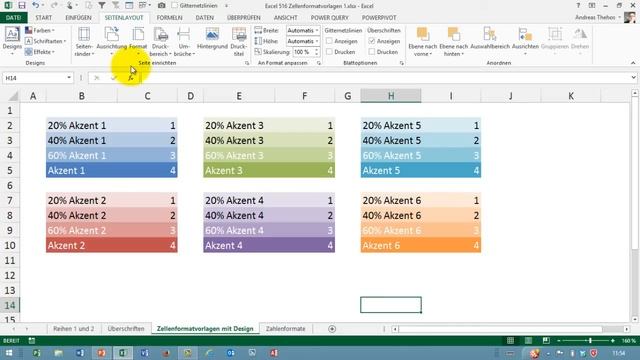640x360 pixels.
Task: Open the Windows Start button
Action: (x=9, y=353)
